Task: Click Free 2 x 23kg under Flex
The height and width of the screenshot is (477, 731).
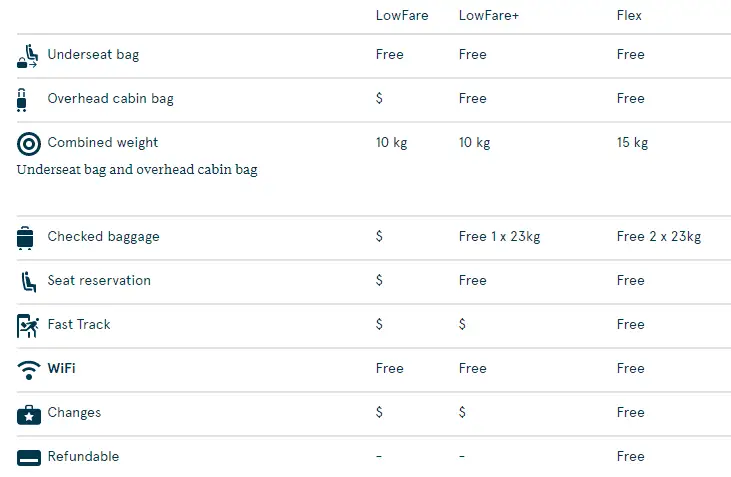Action: tap(658, 236)
